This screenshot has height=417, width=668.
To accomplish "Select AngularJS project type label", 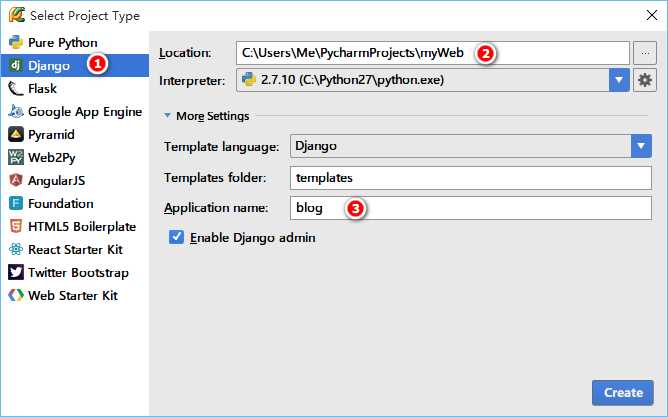I will pyautogui.click(x=56, y=181).
